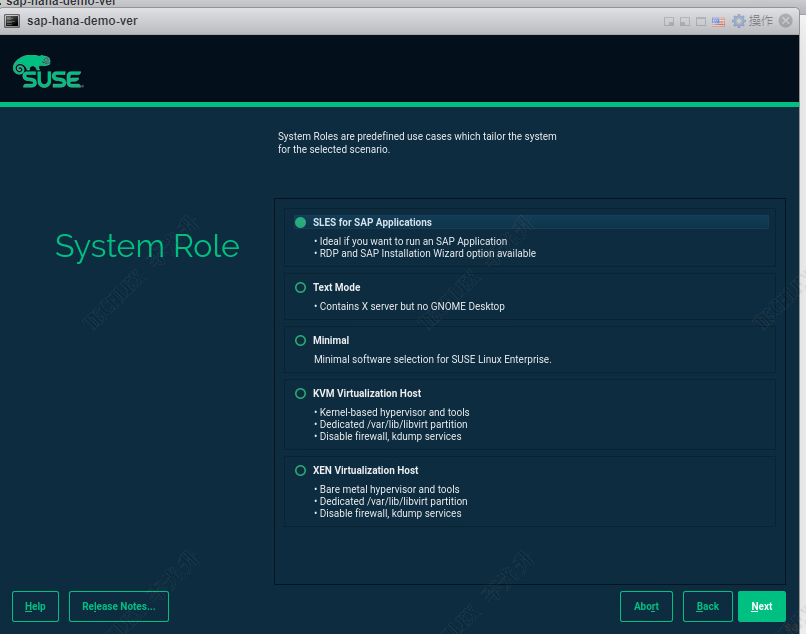Click the bottom-right corner view mode icon

[x=669, y=22]
